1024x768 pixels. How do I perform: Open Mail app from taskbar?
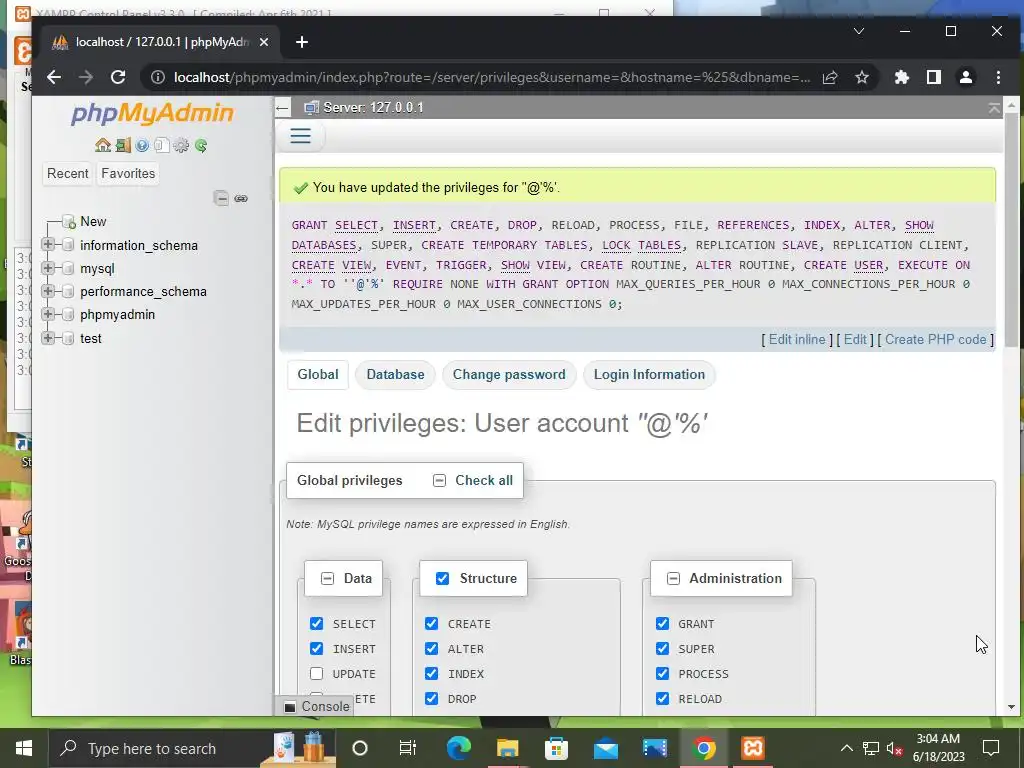605,748
